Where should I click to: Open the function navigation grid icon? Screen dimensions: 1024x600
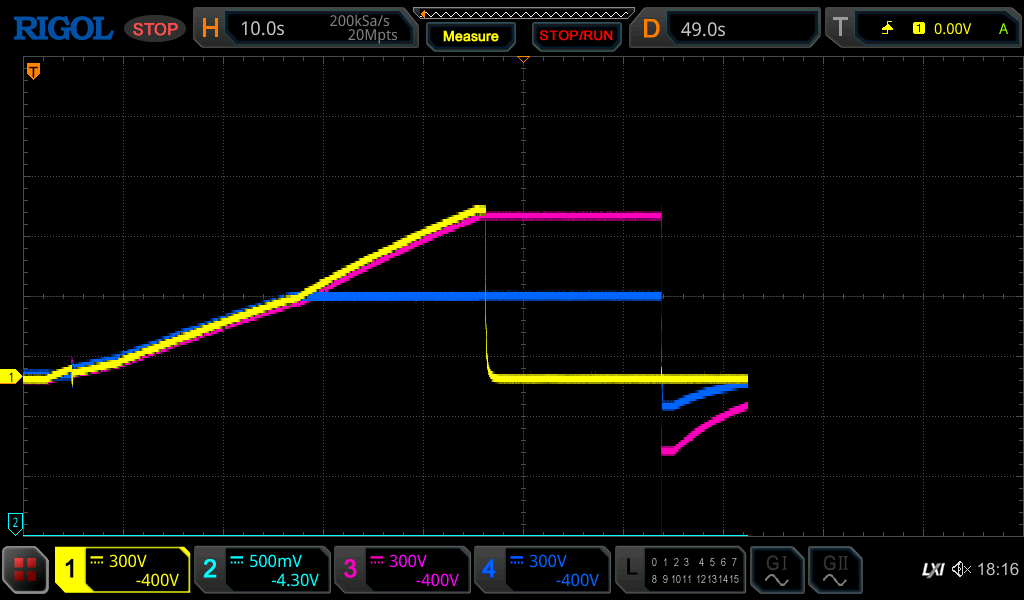(26, 570)
